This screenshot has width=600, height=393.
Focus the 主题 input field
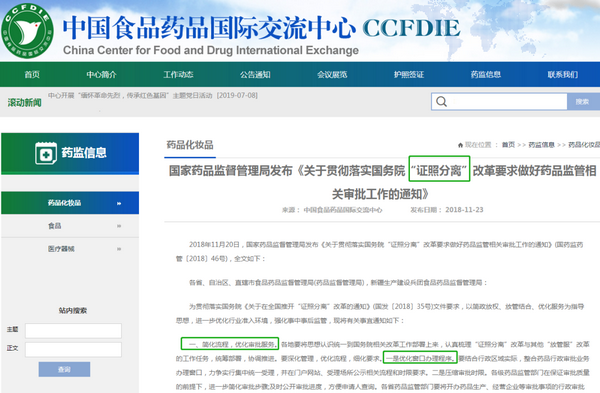(73, 331)
